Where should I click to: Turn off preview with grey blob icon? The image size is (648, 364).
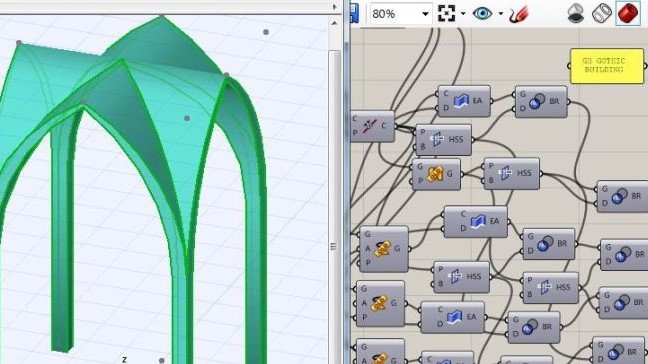point(576,13)
